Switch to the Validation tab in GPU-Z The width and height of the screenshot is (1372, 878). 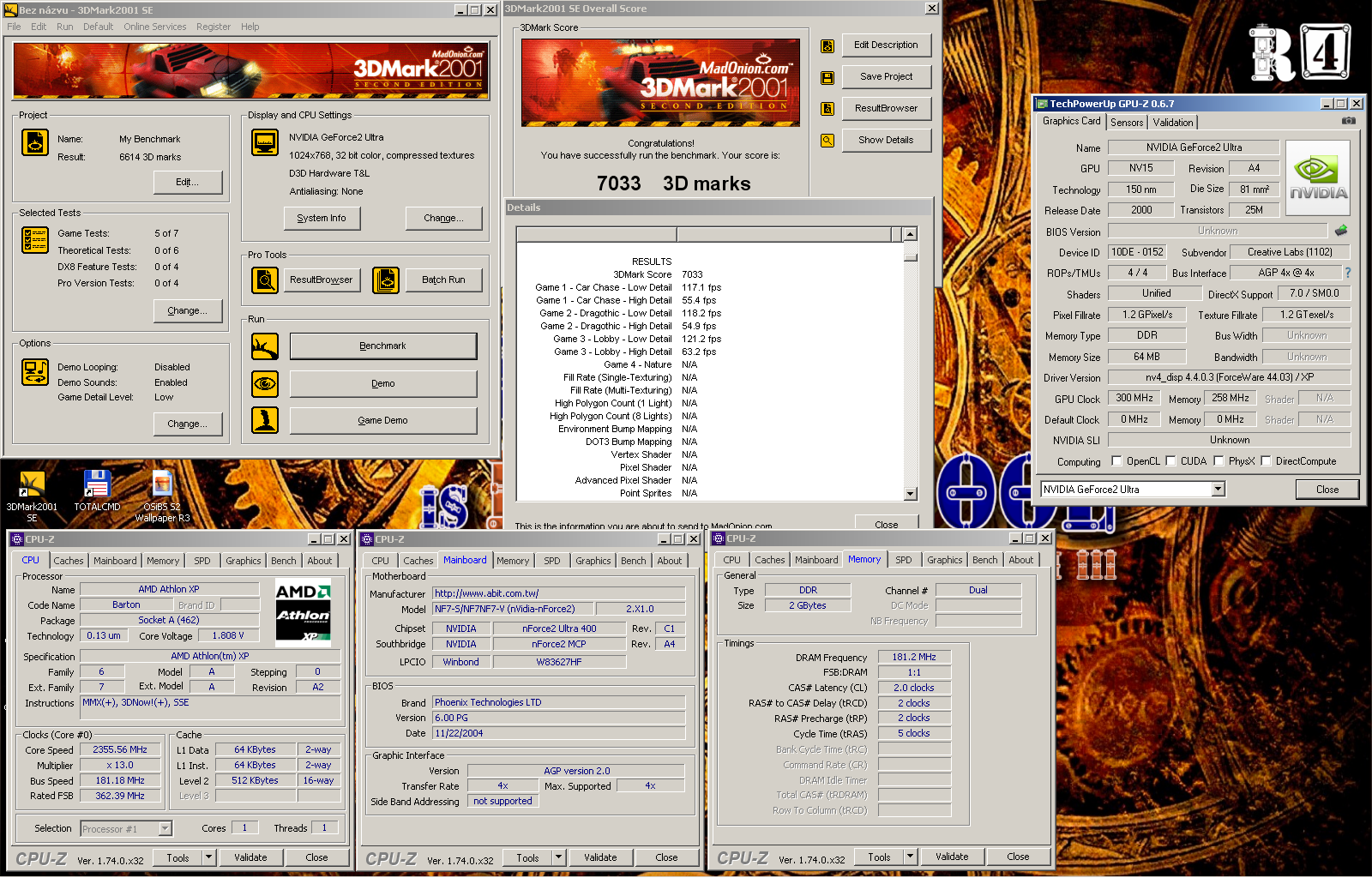pyautogui.click(x=1172, y=123)
